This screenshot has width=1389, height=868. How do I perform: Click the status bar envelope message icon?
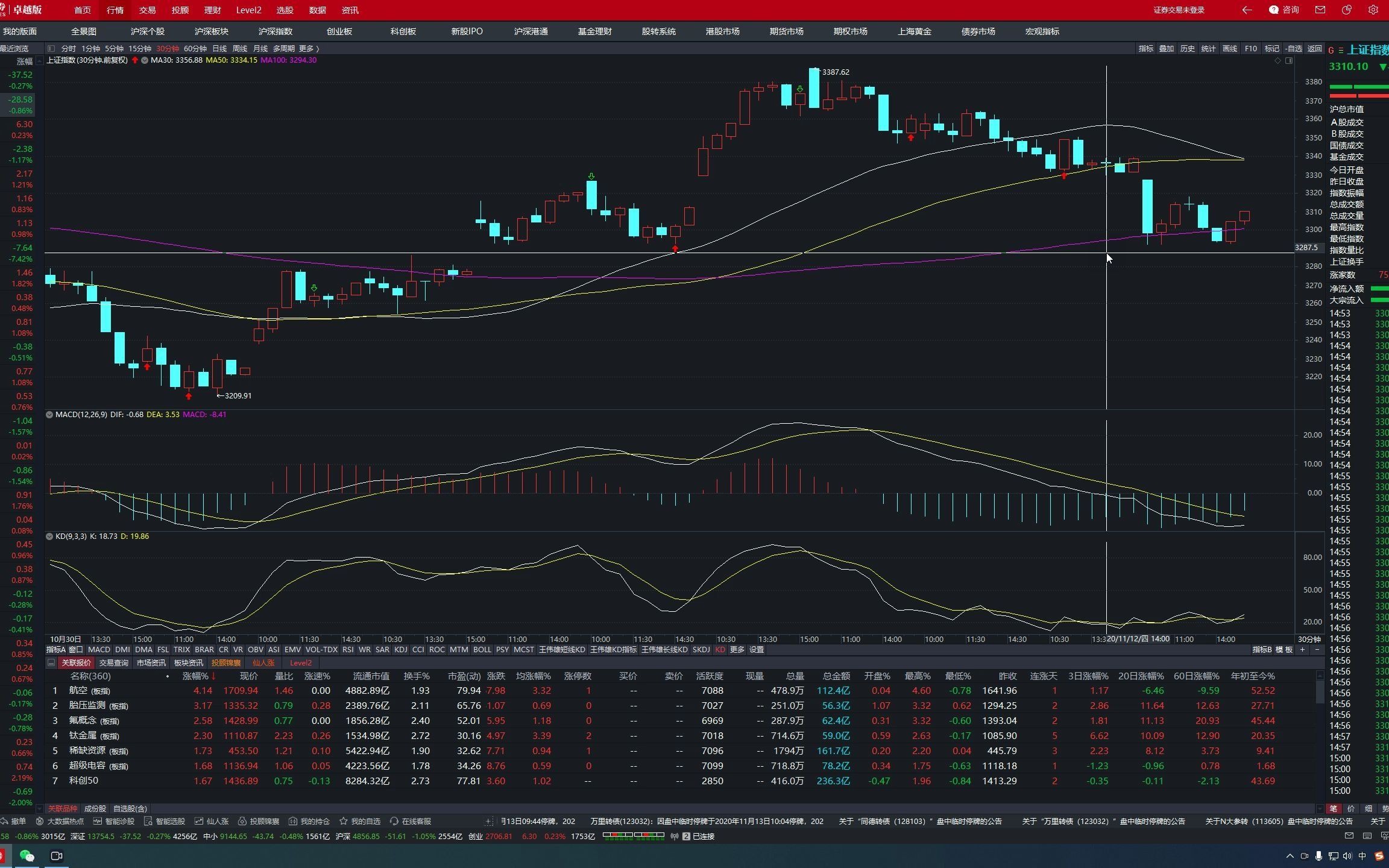(1349, 836)
